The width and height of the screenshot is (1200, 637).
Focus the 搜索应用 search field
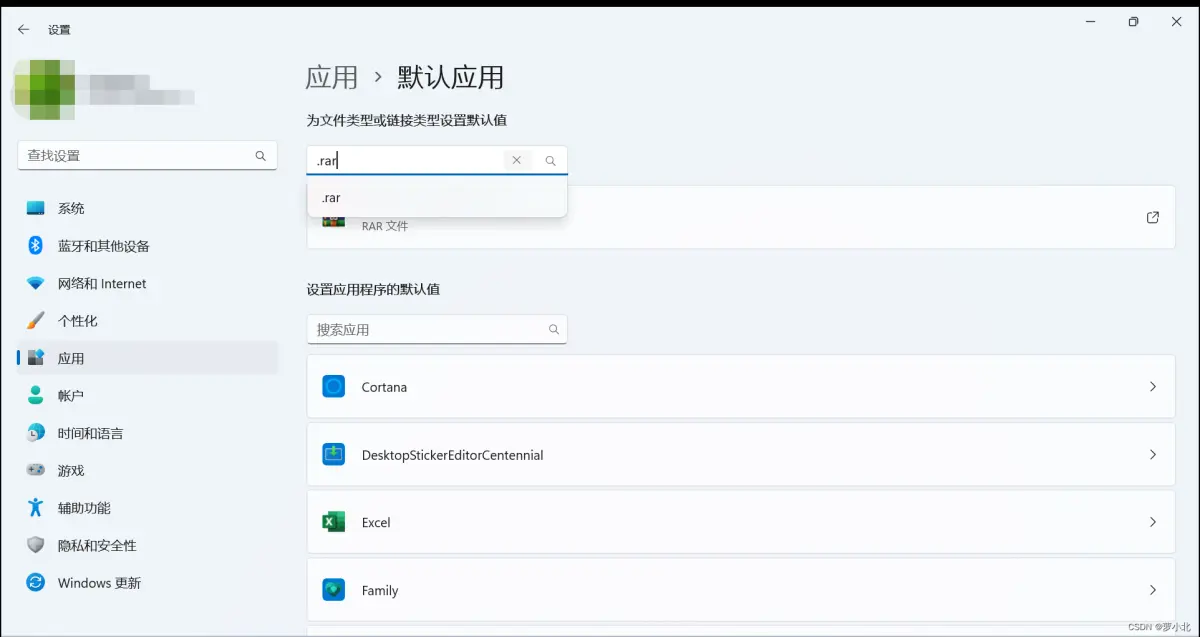click(437, 329)
